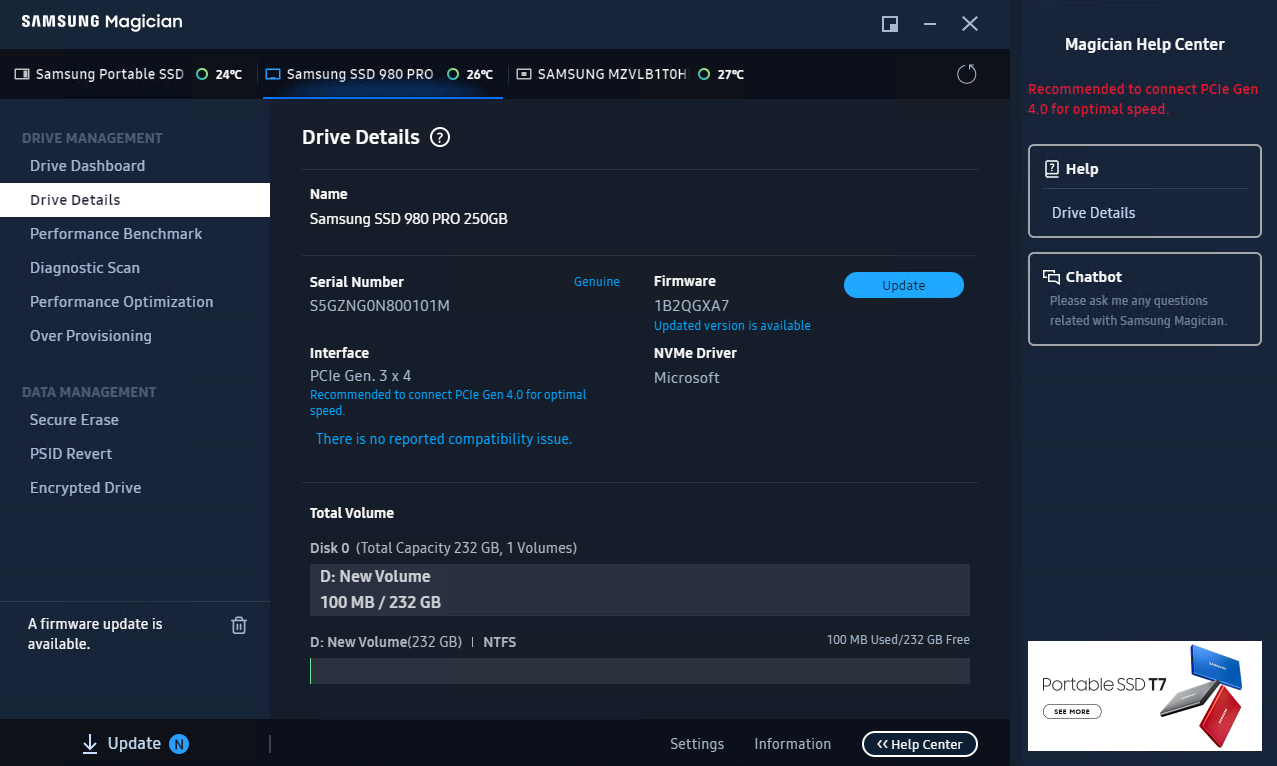Open the Chatbot card
The height and width of the screenshot is (766, 1277).
[x=1145, y=299]
